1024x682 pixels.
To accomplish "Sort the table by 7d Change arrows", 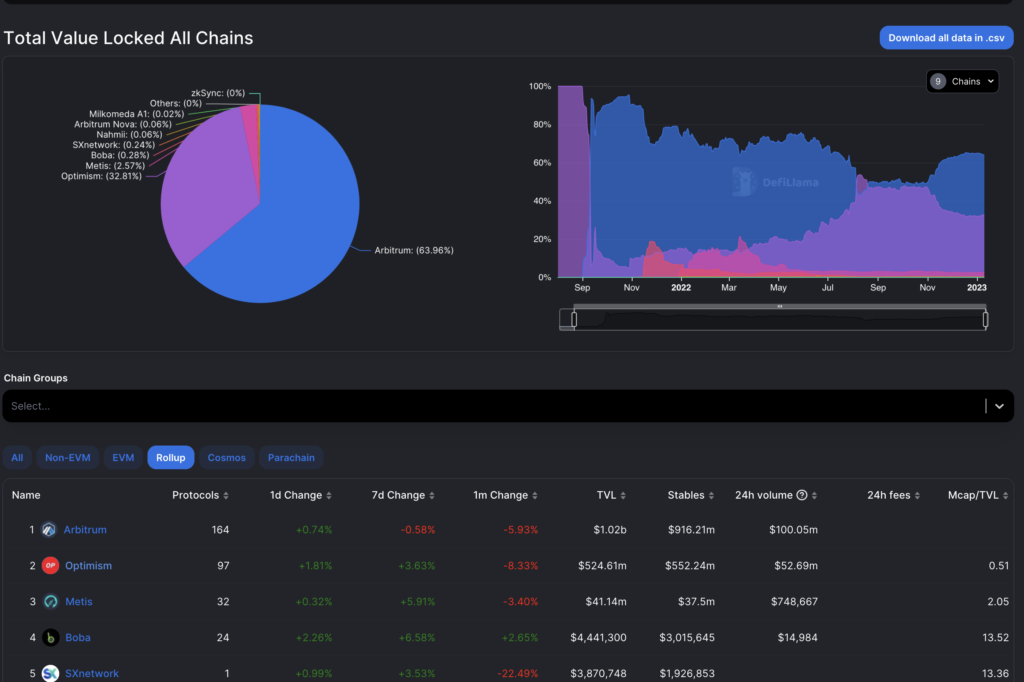I will coord(432,496).
